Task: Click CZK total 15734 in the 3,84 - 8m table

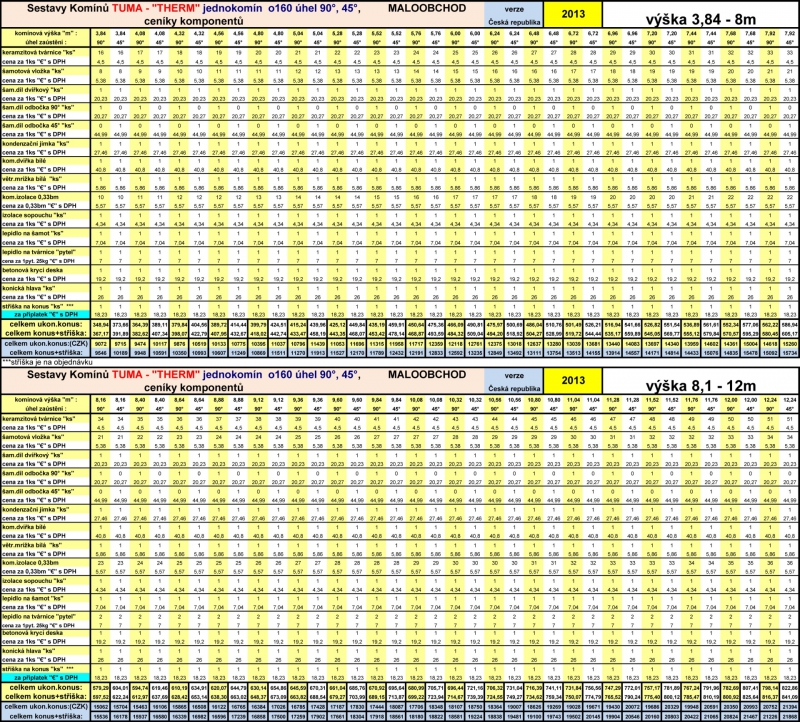Action: click(790, 352)
